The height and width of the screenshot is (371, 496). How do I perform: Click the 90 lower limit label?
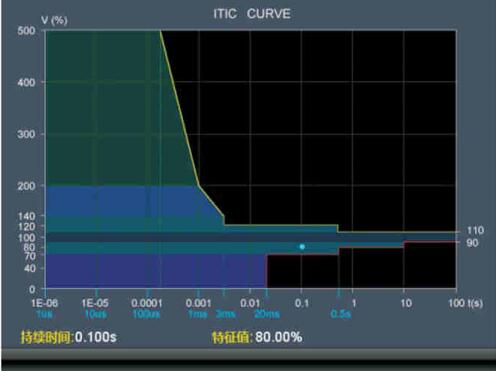point(472,243)
